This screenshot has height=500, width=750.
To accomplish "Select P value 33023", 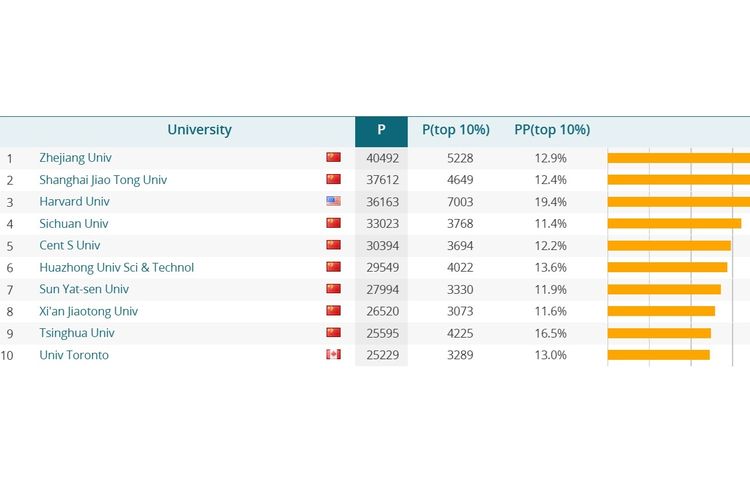I will click(383, 224).
